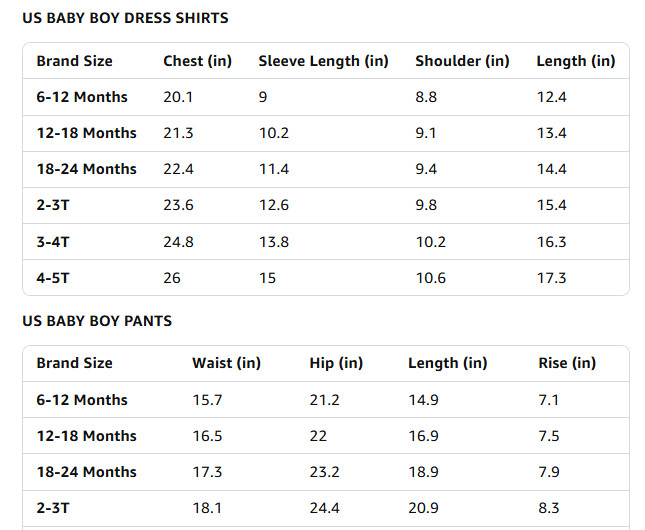Select sleeve length value 13.8

click(x=274, y=242)
